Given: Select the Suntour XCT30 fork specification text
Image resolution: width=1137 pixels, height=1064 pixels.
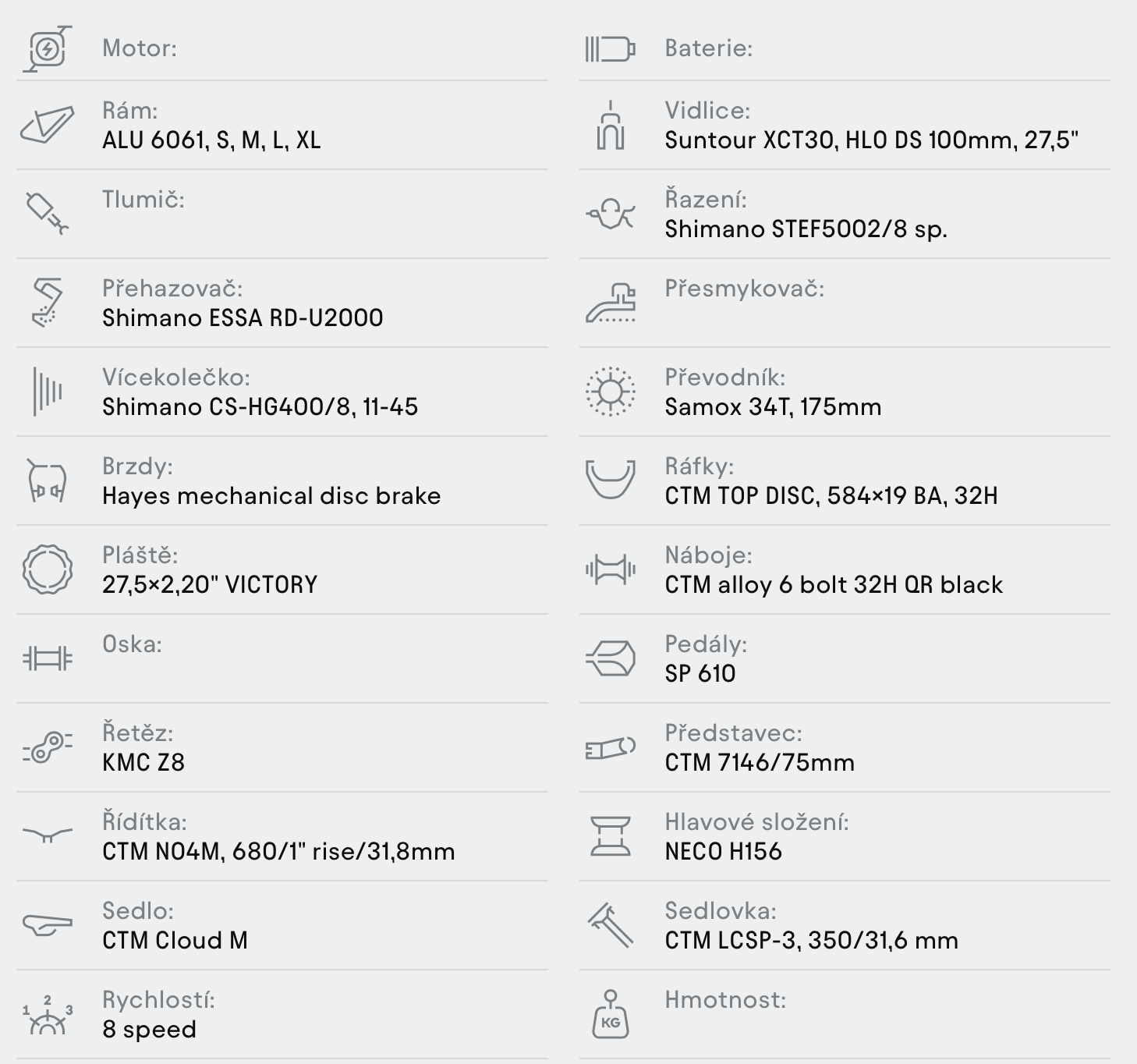Looking at the screenshot, I should click(x=872, y=140).
